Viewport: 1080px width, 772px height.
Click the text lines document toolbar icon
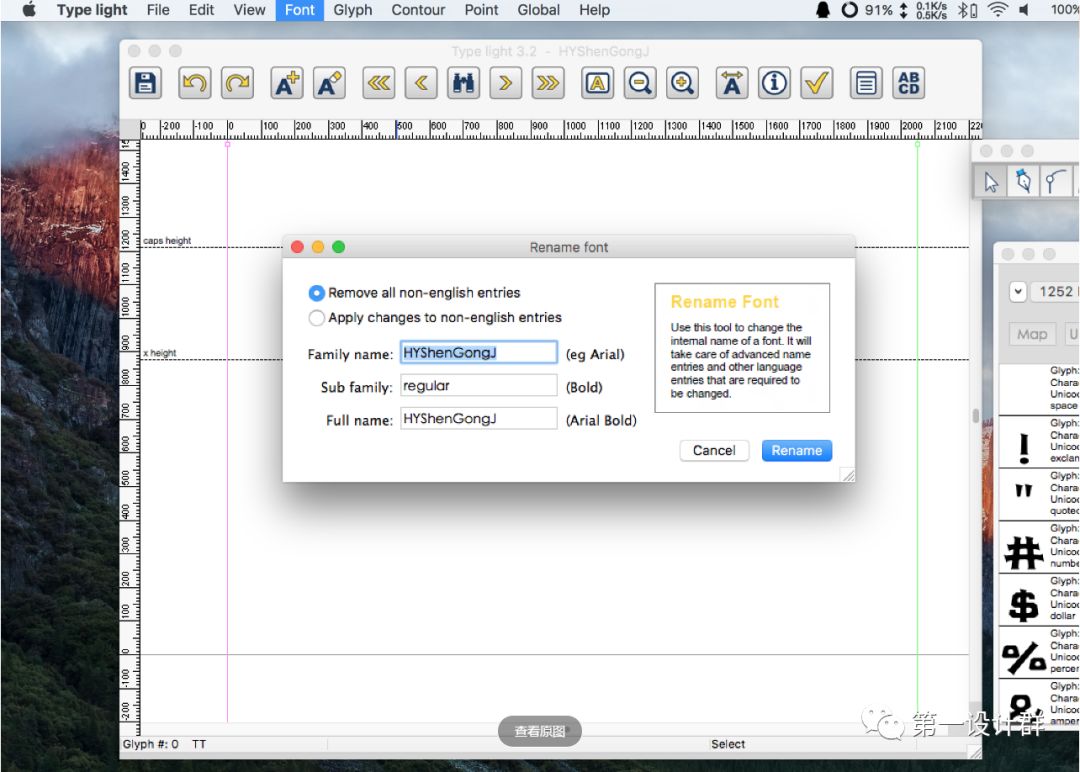point(866,83)
